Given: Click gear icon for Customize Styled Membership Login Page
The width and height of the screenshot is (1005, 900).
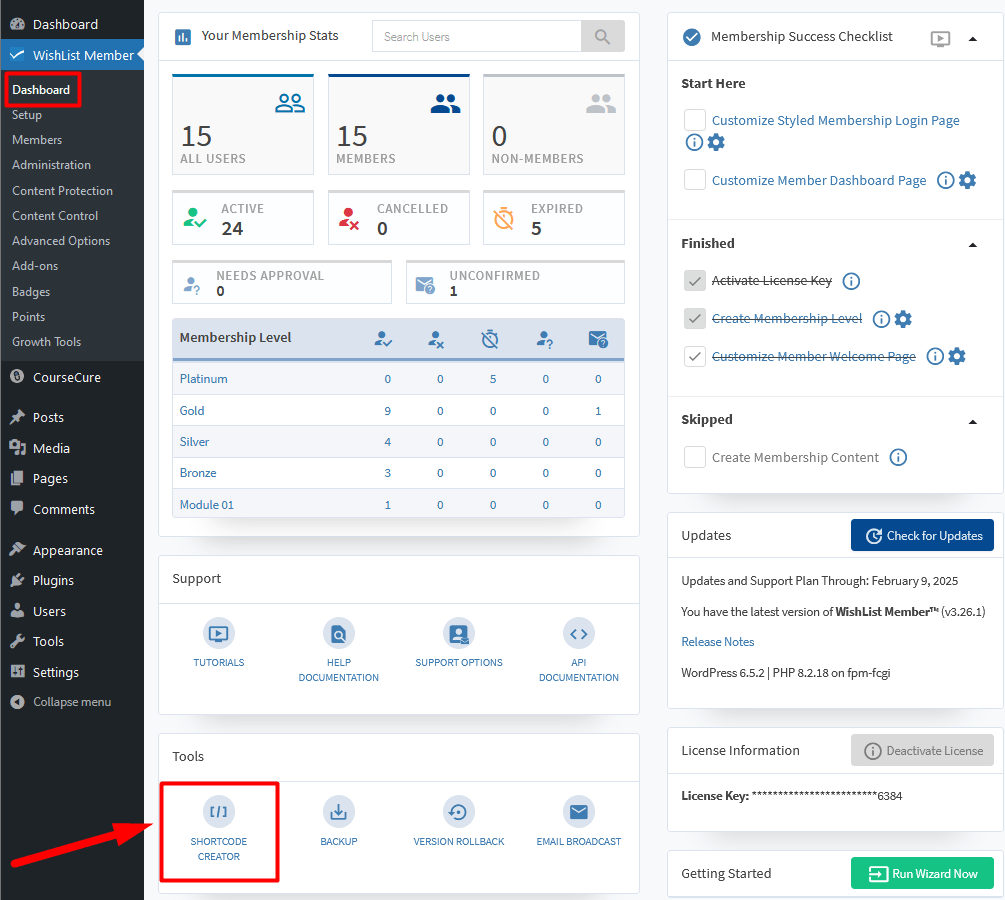Looking at the screenshot, I should [716, 142].
